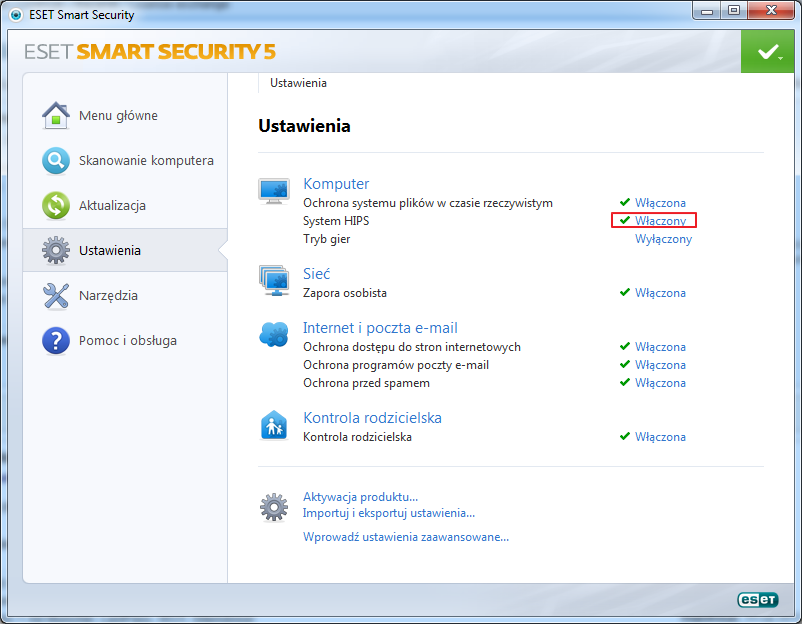Image resolution: width=802 pixels, height=624 pixels.
Task: Toggle e-mail client protection Włączona status
Action: [x=660, y=365]
